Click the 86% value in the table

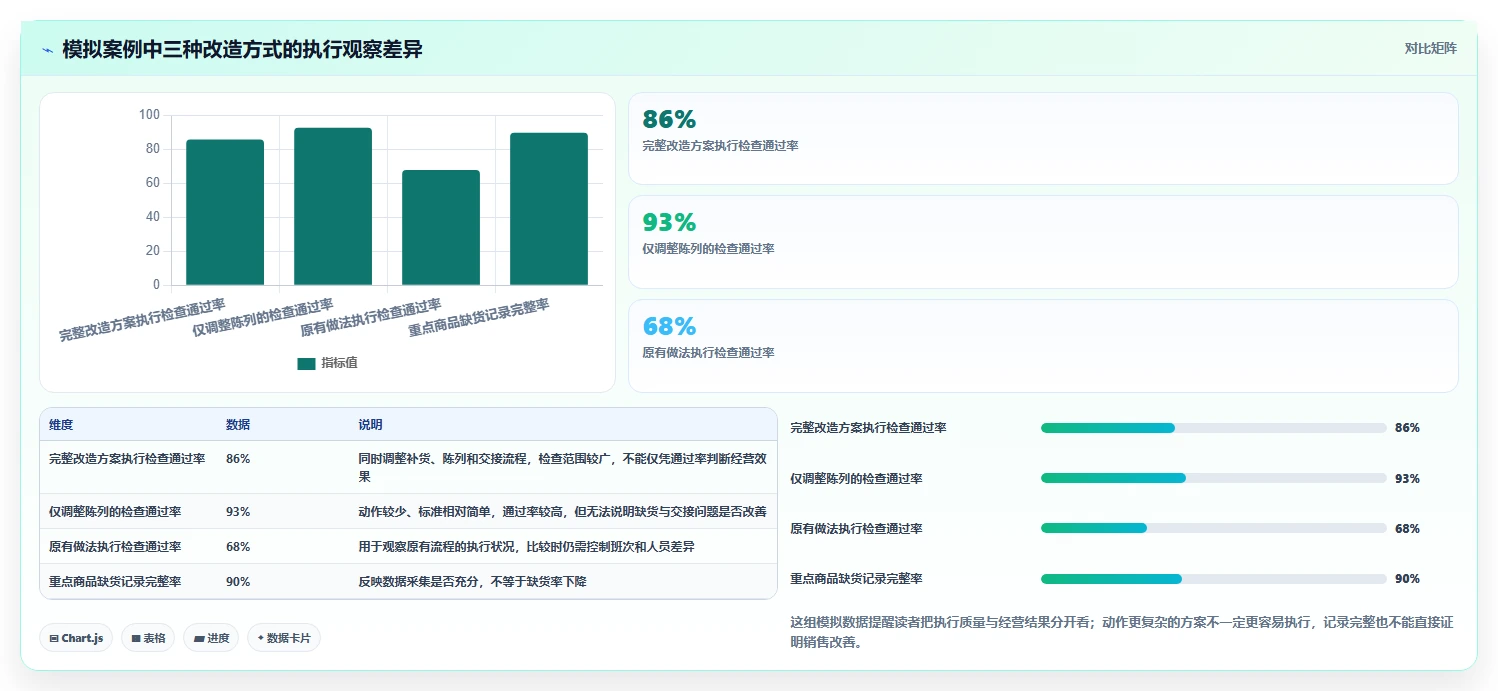pos(238,459)
